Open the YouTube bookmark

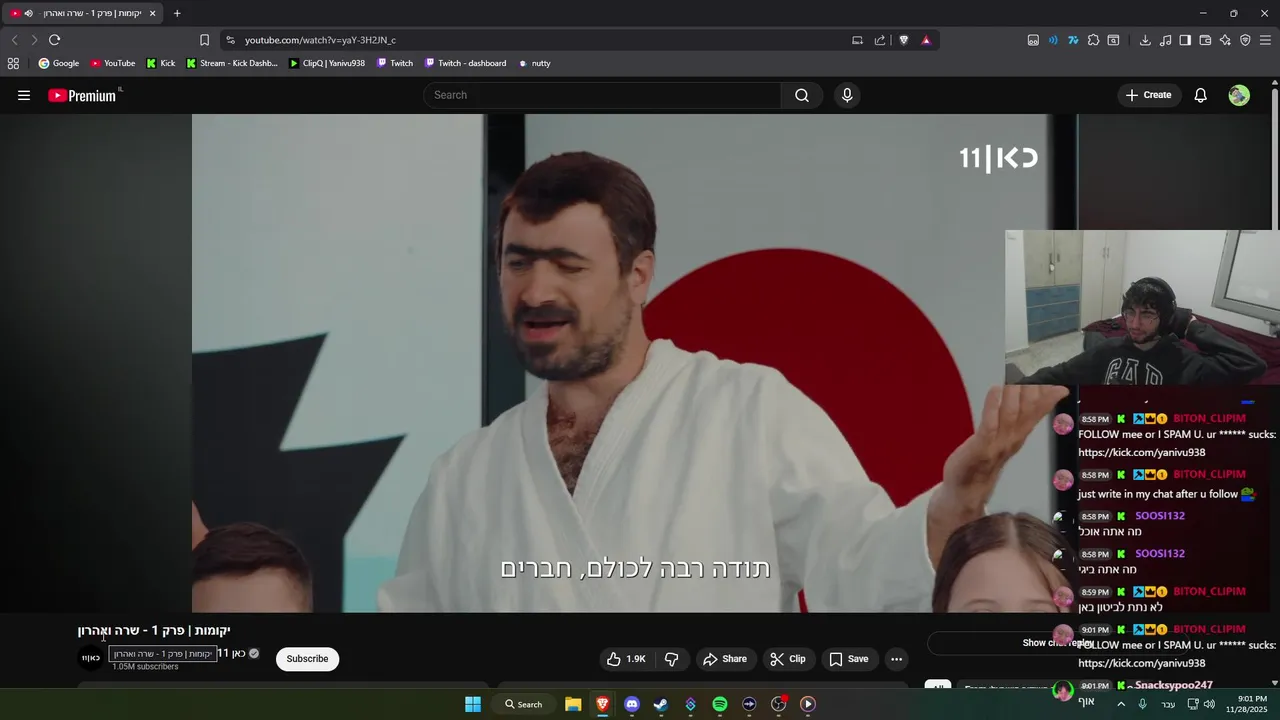coord(112,63)
